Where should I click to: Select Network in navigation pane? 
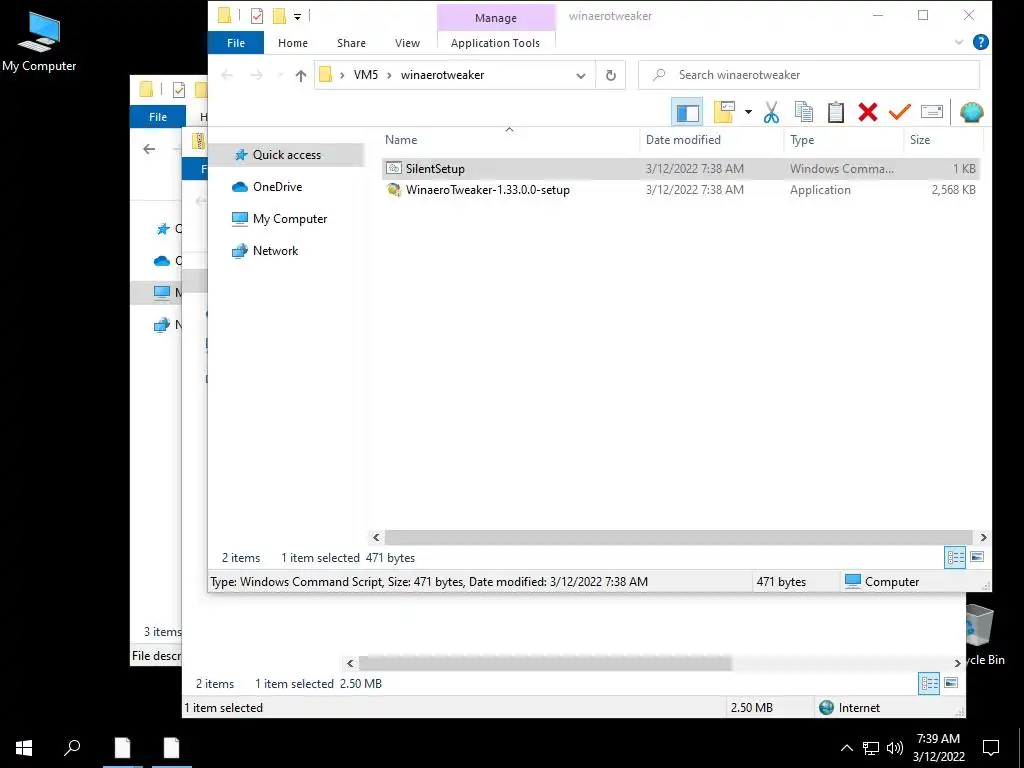click(275, 251)
